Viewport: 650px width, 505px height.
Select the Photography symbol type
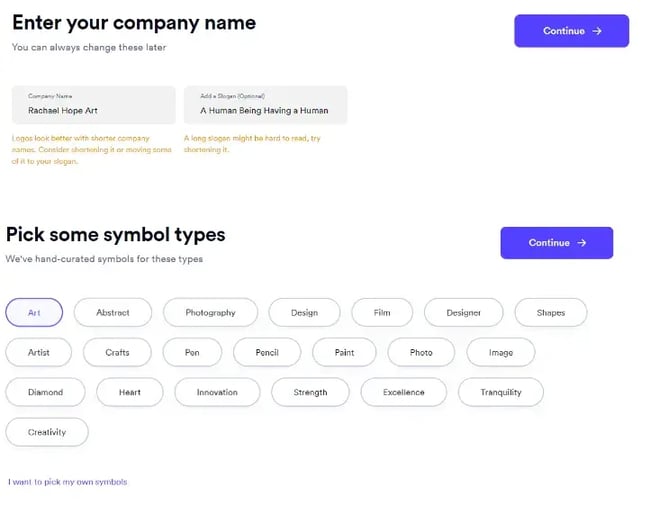click(210, 313)
